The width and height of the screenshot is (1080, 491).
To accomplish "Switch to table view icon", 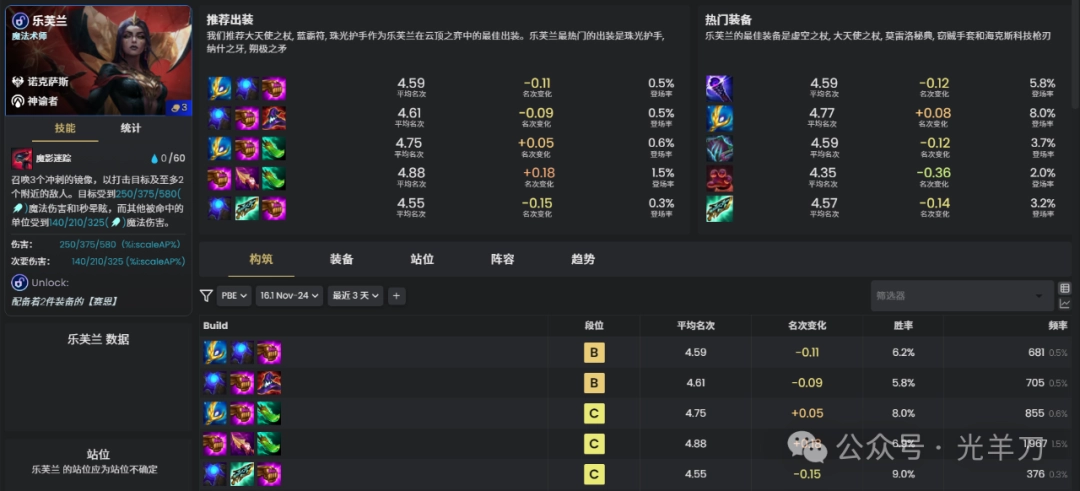I will [1064, 288].
